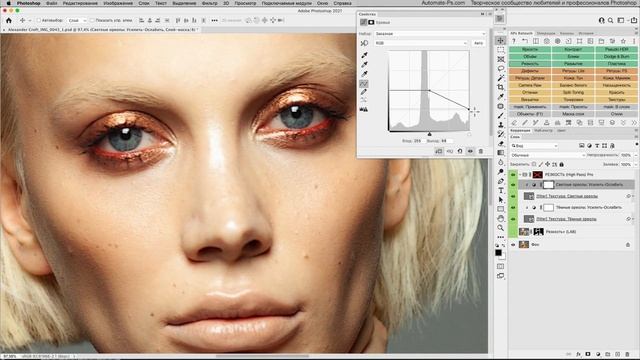Open the Изображение menu
This screenshot has height=360, width=640.
click(x=118, y=3)
